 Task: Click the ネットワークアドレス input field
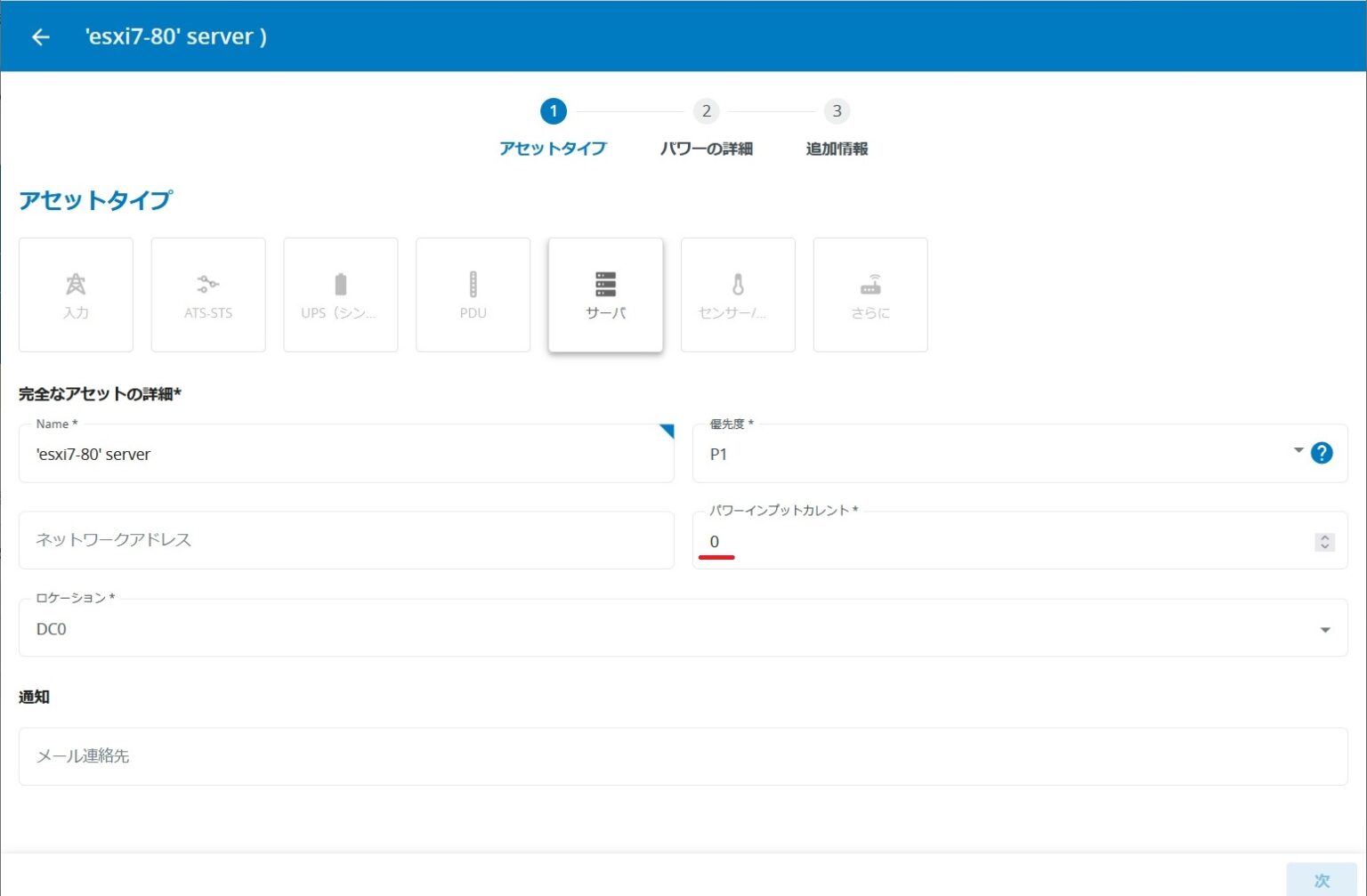pos(346,540)
